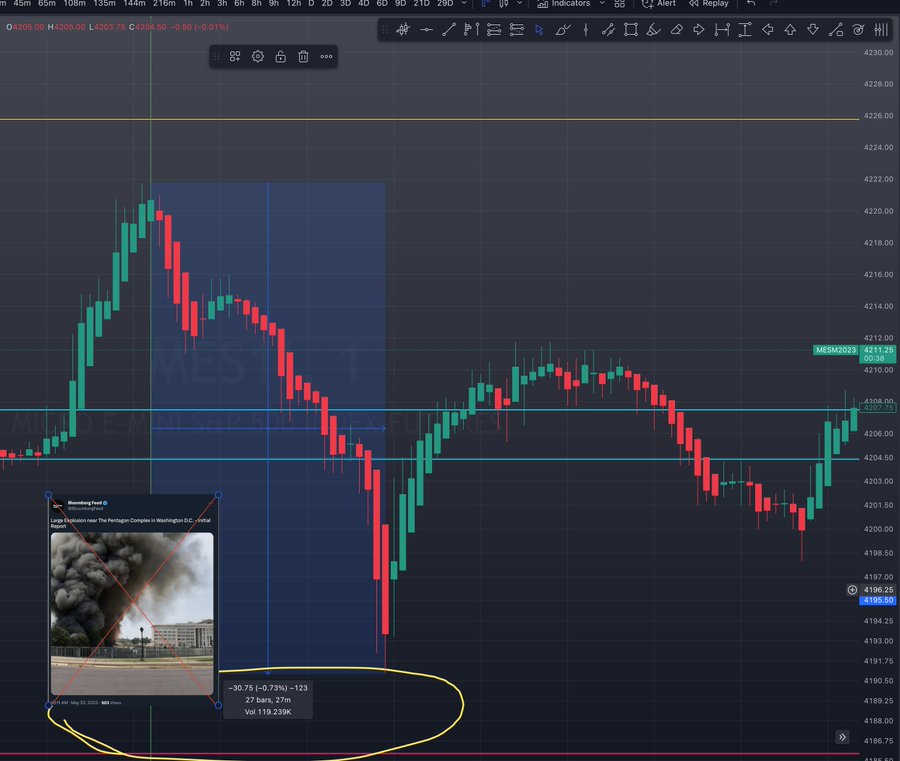This screenshot has width=900, height=761.
Task: Select the brush drawing tool
Action: 562,30
